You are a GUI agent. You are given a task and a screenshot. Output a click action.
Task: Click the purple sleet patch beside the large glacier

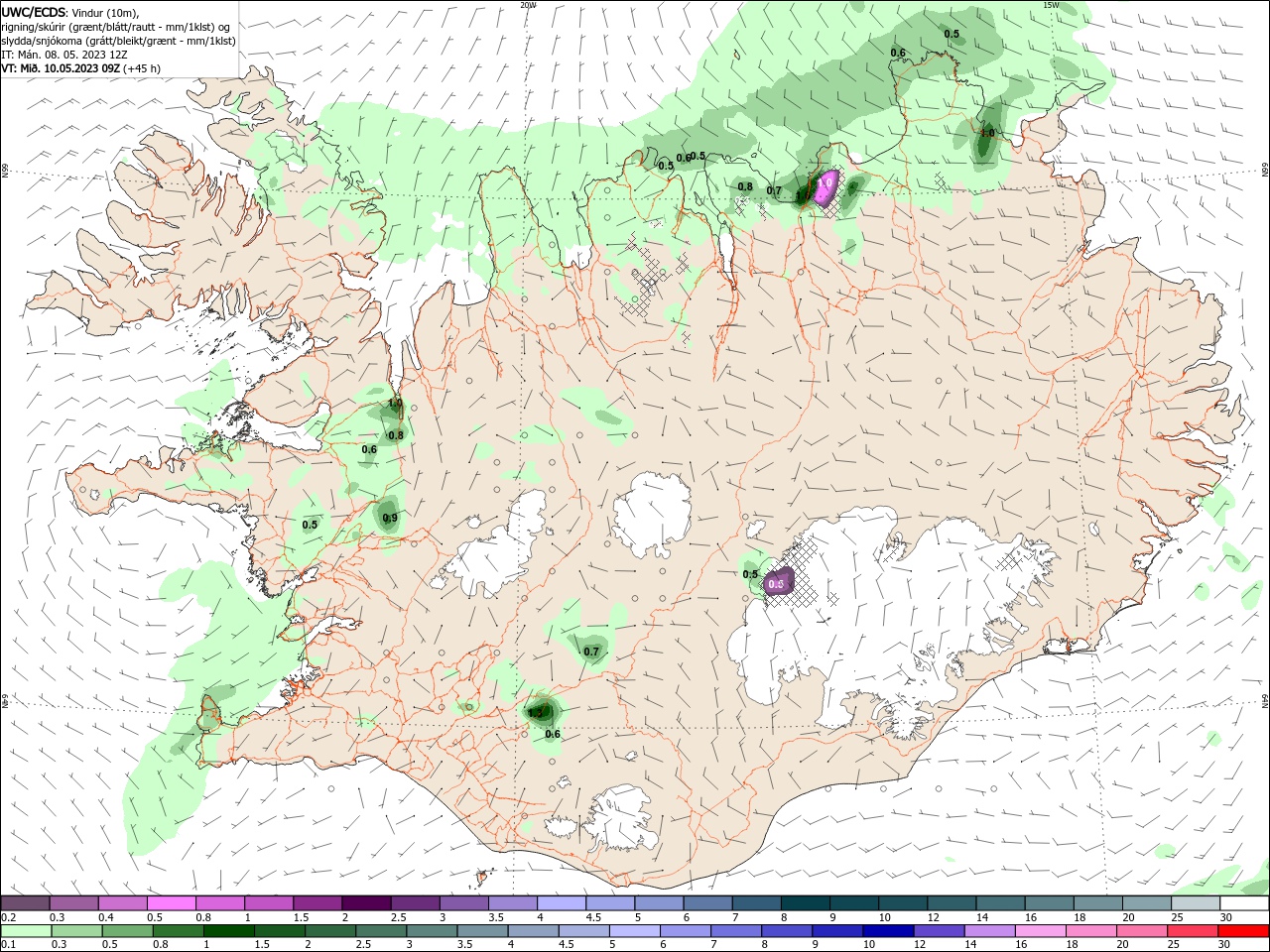(779, 583)
